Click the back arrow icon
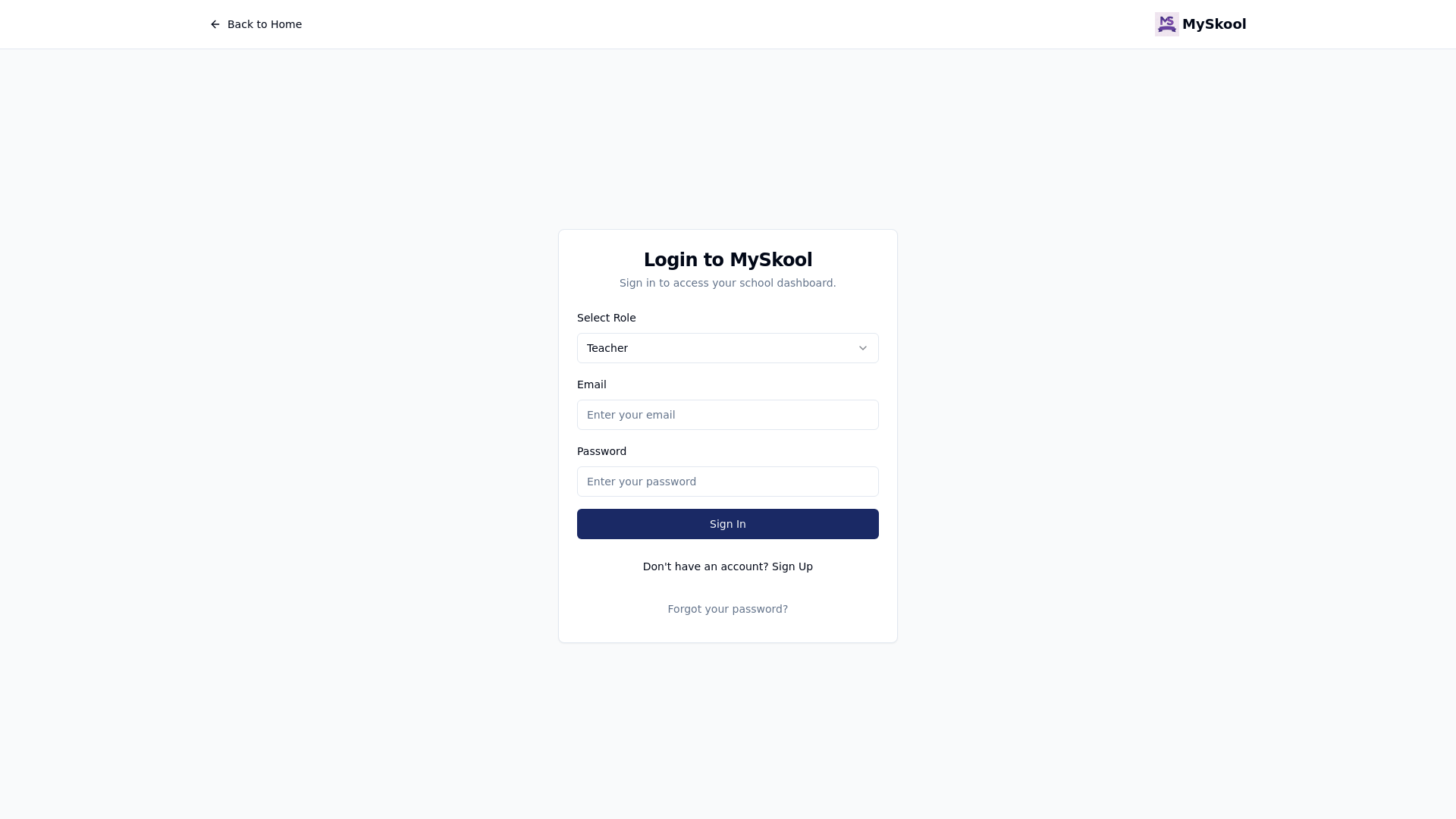1456x819 pixels. click(x=215, y=24)
